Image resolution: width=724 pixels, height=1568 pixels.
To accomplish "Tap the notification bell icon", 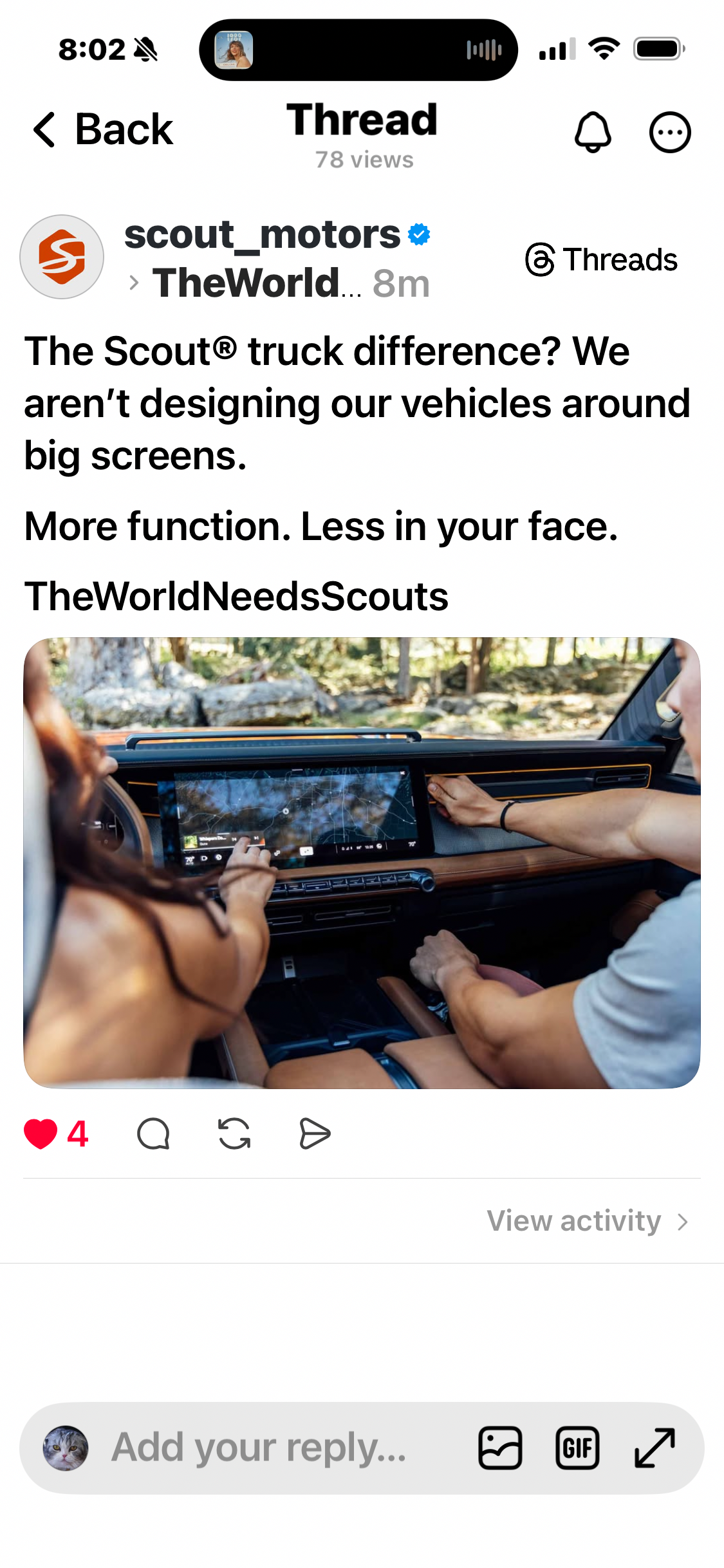I will click(x=593, y=132).
